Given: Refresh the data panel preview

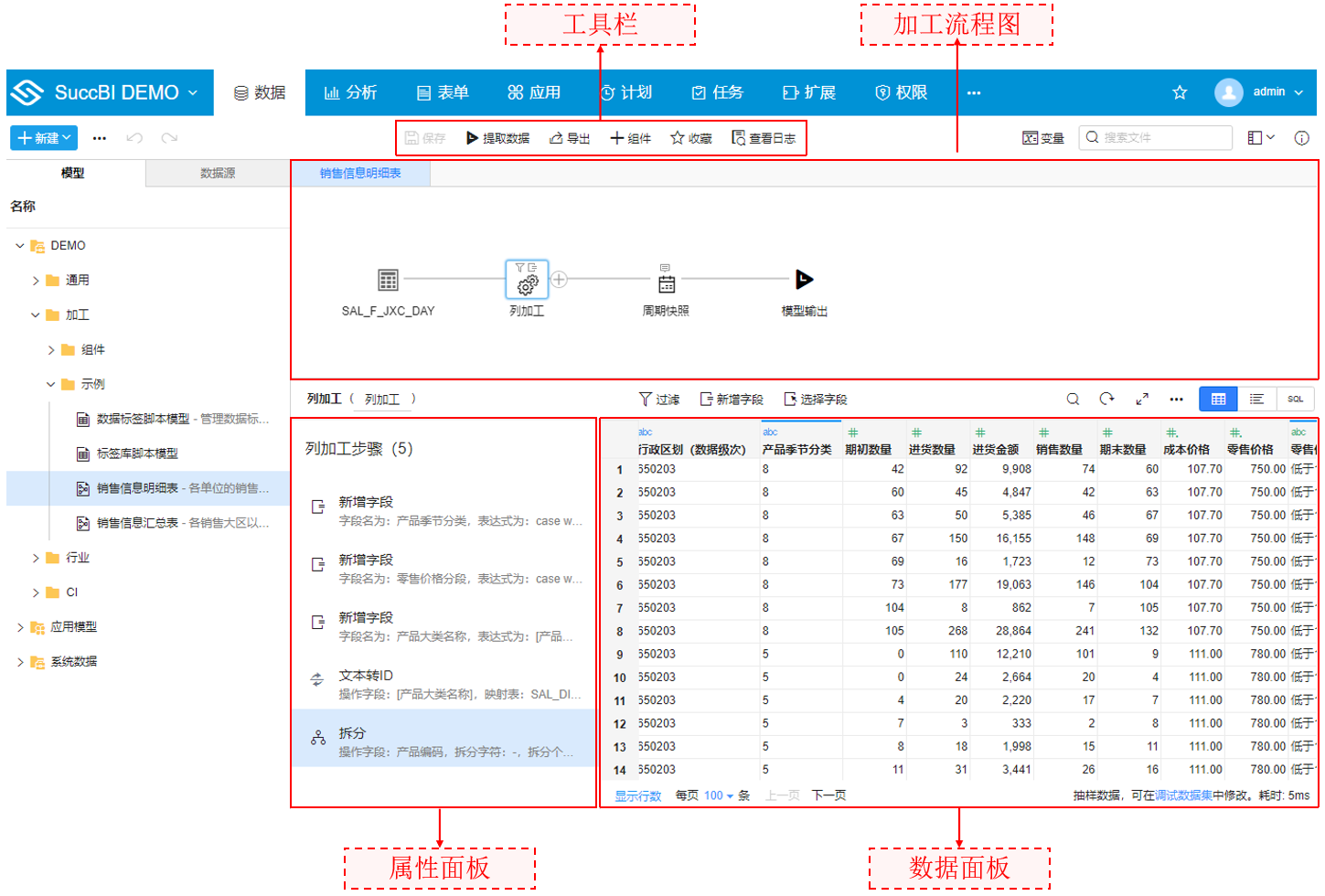Looking at the screenshot, I should click(1106, 400).
